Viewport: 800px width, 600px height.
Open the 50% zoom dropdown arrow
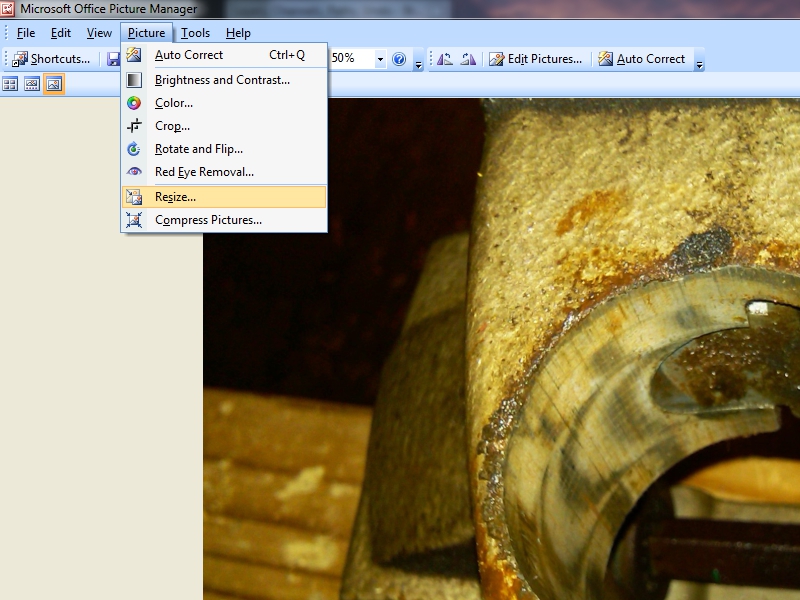pyautogui.click(x=380, y=59)
